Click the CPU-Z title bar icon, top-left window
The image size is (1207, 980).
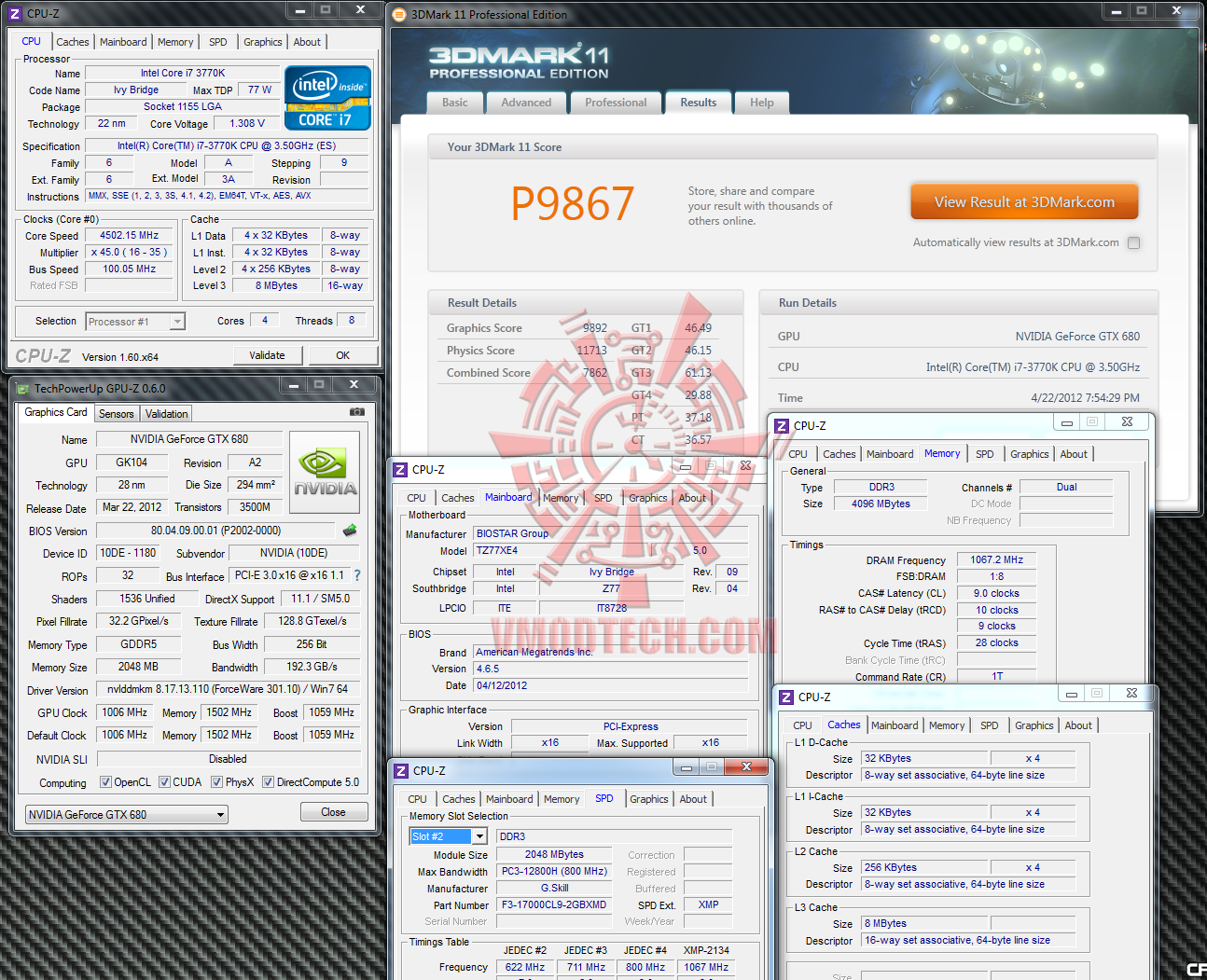pos(14,14)
